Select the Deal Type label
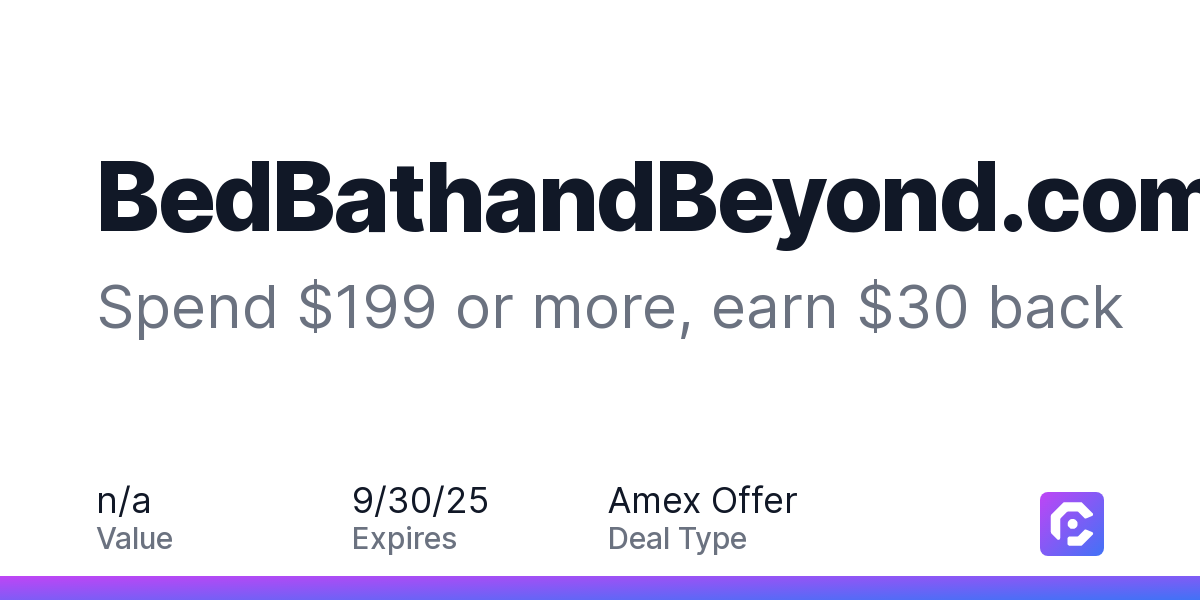This screenshot has height=600, width=1200. [677, 540]
